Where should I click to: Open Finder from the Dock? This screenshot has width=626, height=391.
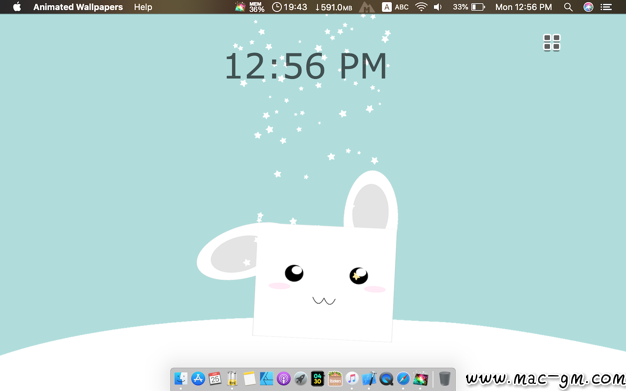point(181,378)
